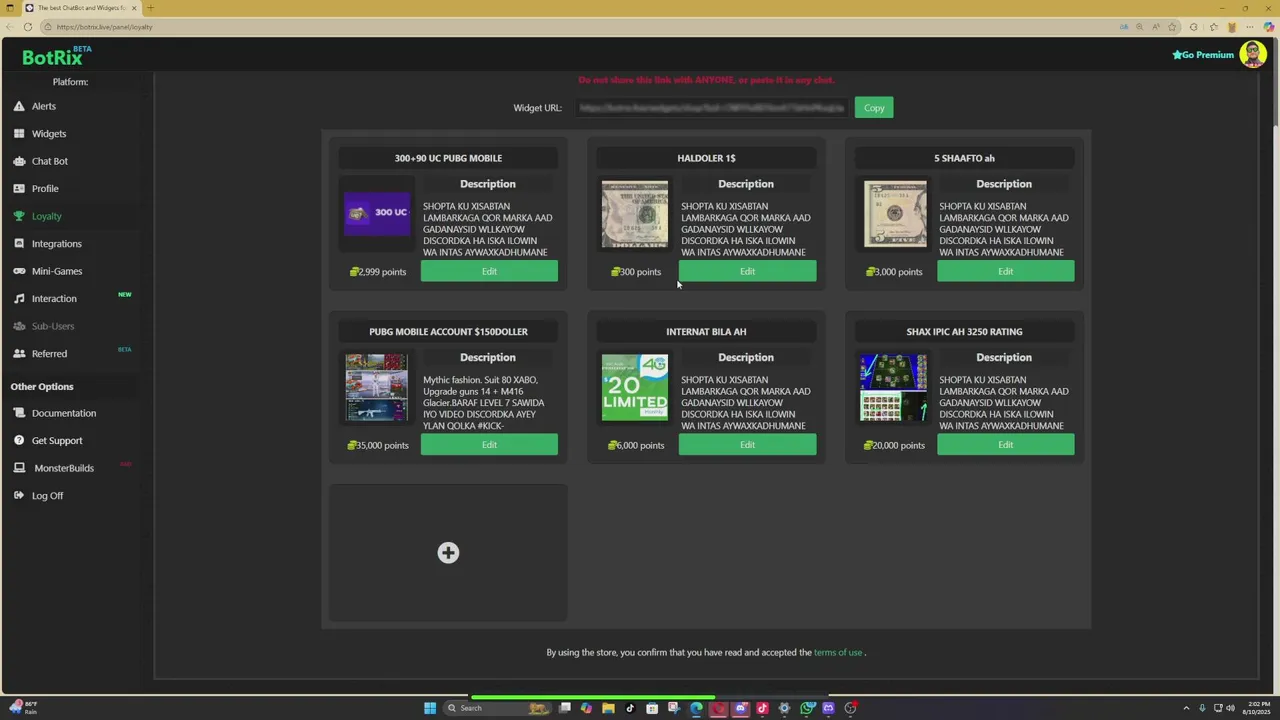Screen dimensions: 1280x720
Task: Click the 35,000 points price label
Action: click(x=378, y=445)
